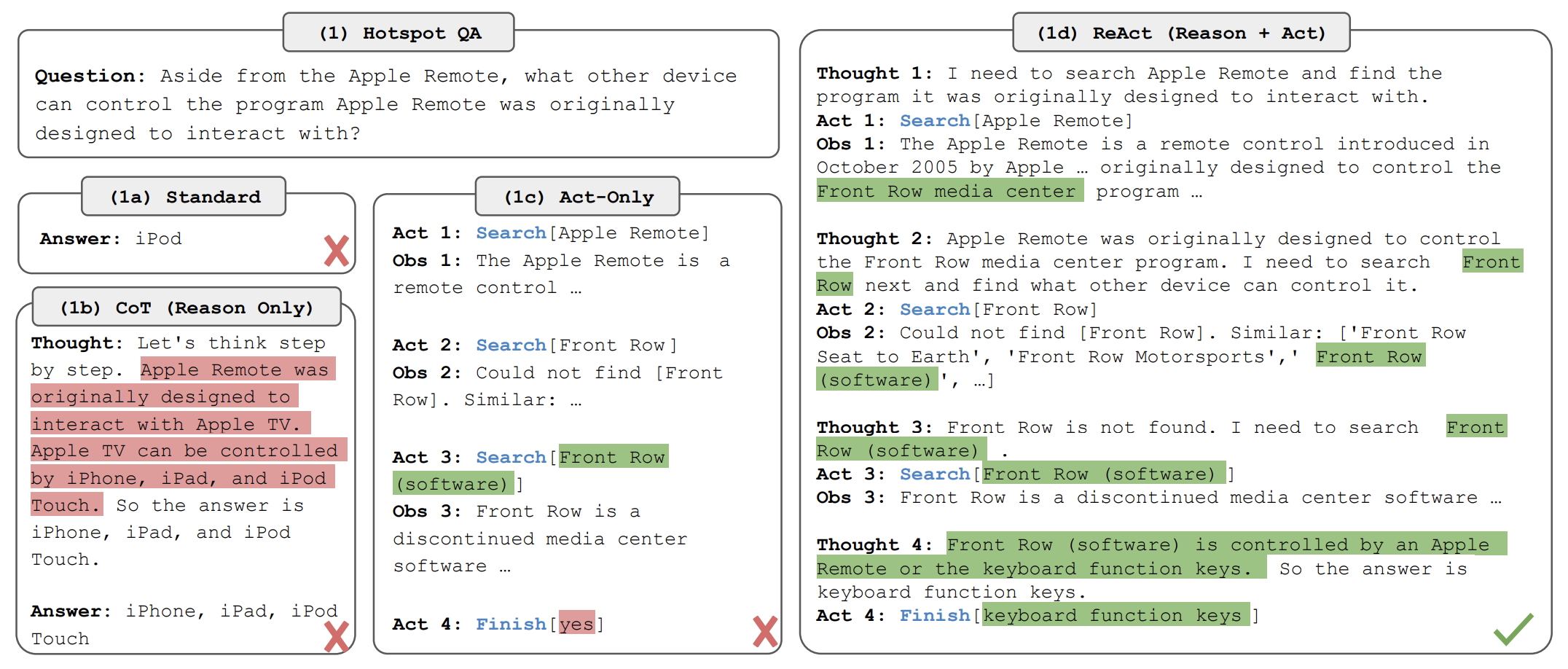
Task: Click the Finish link in the Act-Only panel
Action: click(x=511, y=625)
